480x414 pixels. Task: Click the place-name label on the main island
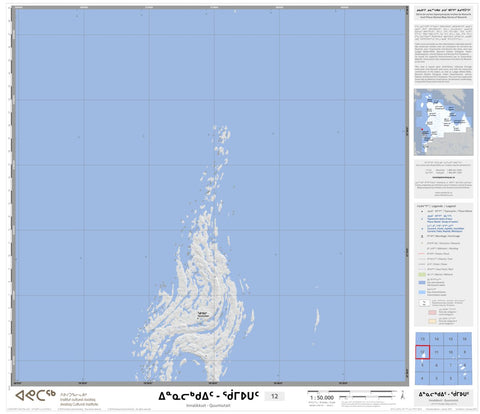tap(203, 314)
